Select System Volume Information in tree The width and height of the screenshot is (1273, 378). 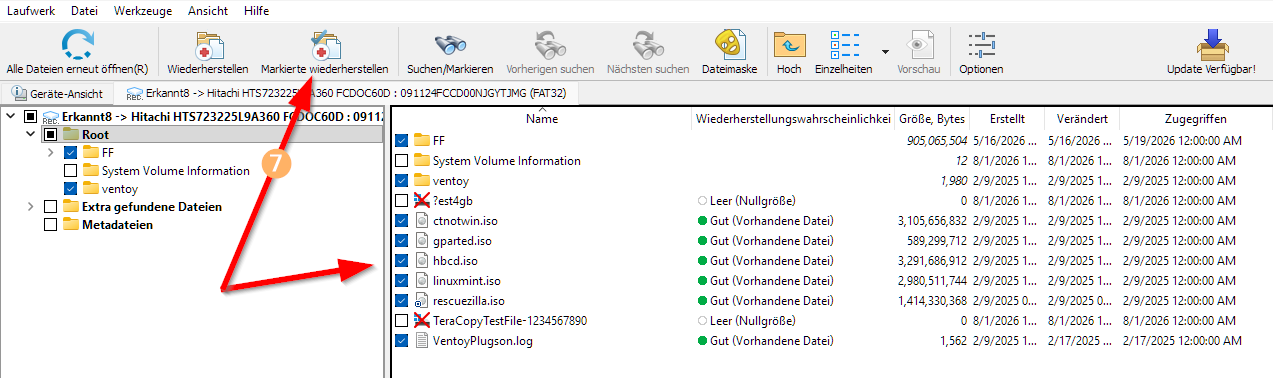pyautogui.click(x=176, y=170)
